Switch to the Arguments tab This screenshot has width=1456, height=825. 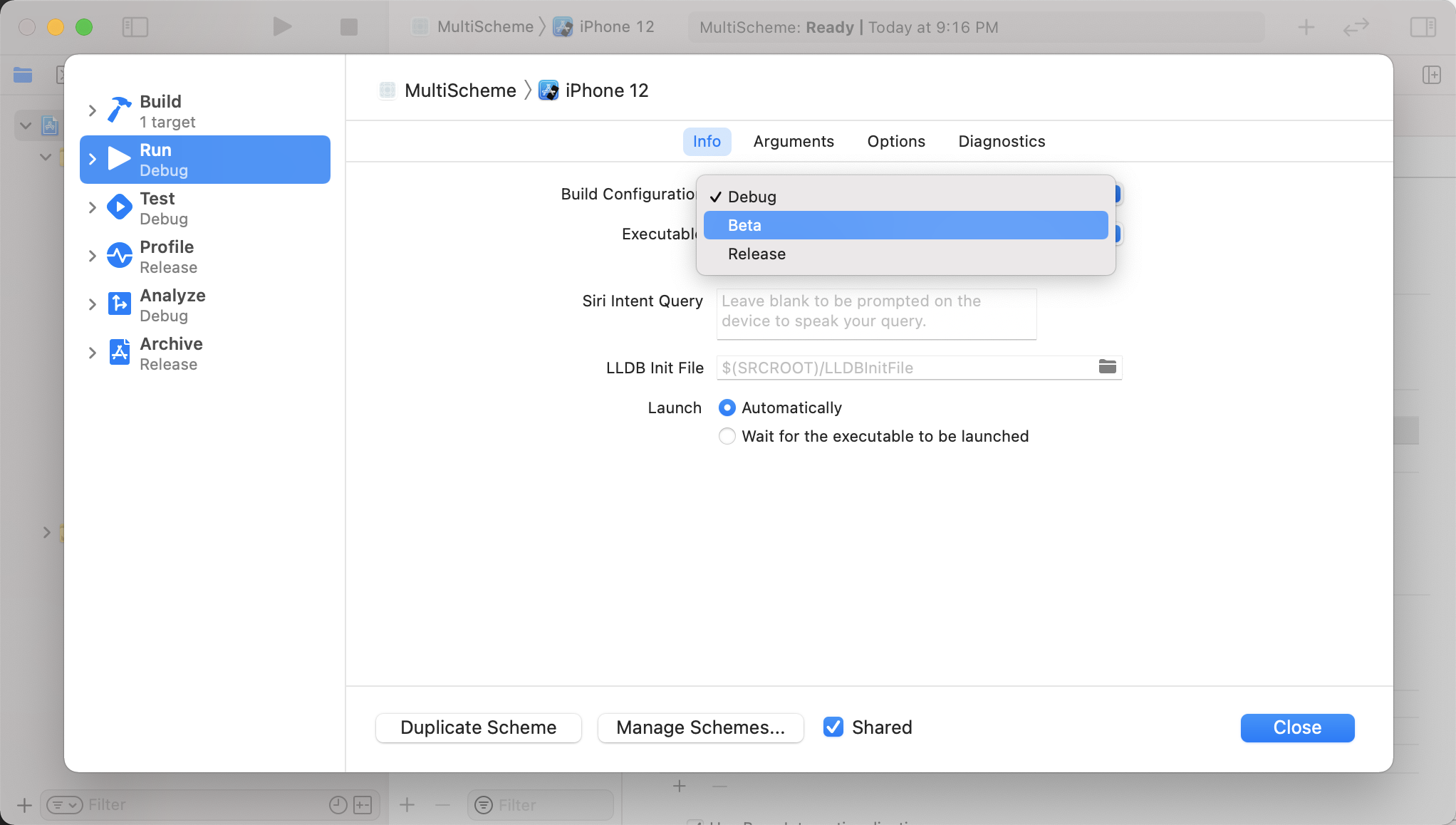tap(793, 141)
